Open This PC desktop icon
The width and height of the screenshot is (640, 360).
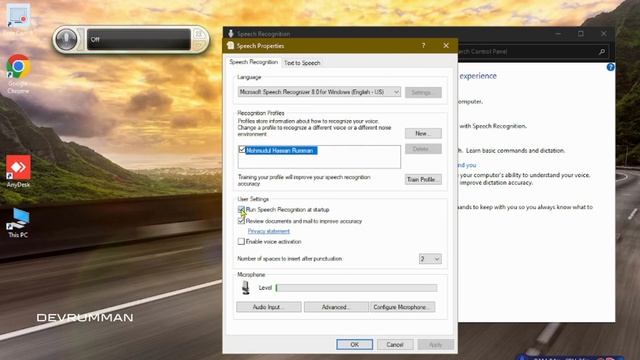pos(18,223)
